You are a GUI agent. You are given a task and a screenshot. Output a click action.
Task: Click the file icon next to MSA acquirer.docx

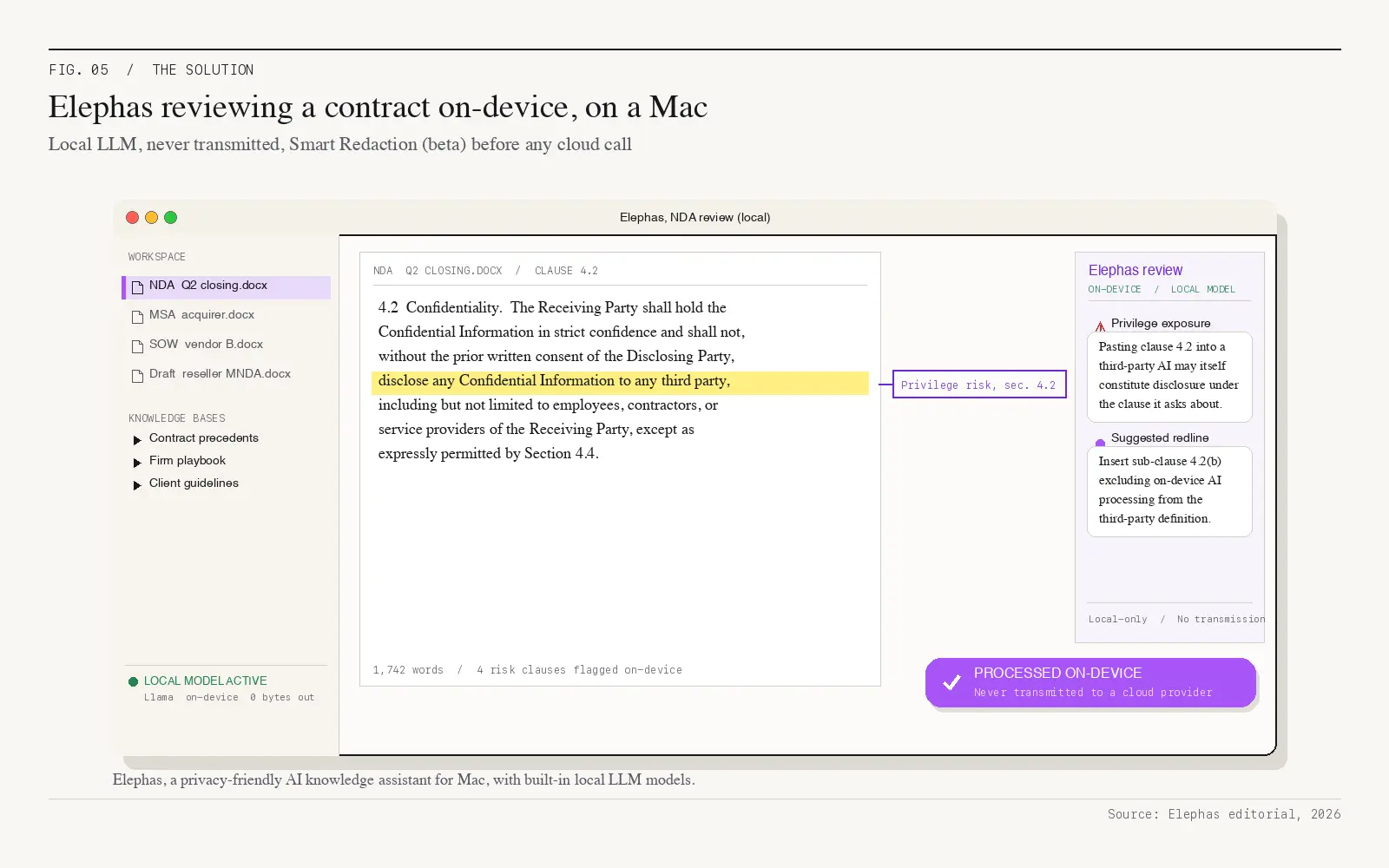(137, 317)
